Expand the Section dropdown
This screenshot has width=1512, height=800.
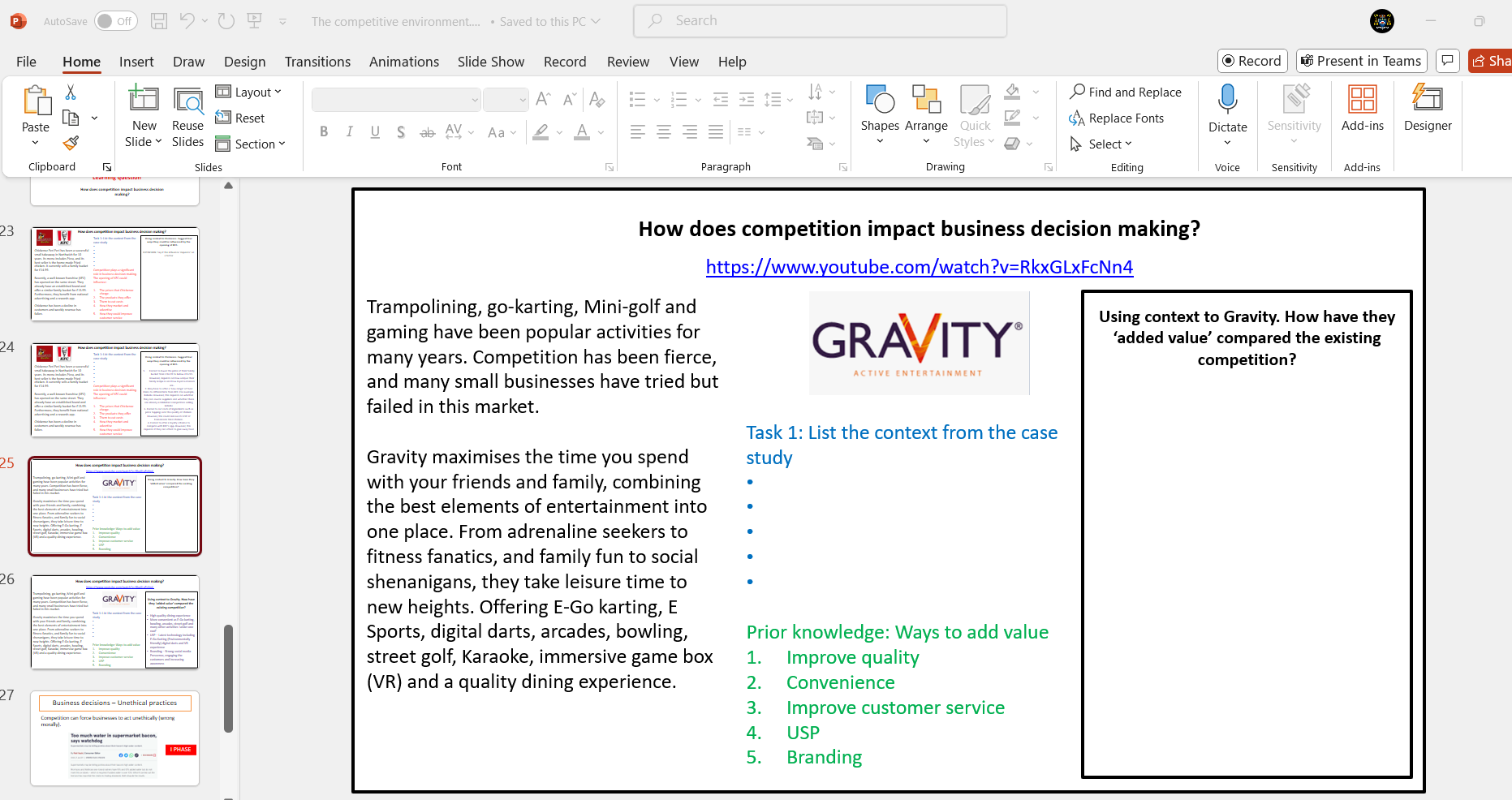click(x=251, y=144)
